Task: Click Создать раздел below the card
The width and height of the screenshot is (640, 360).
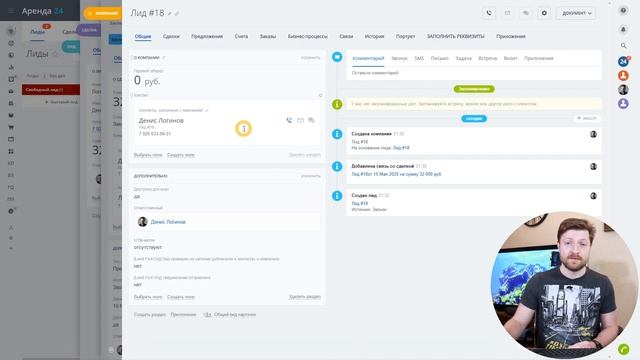Action: (x=150, y=315)
